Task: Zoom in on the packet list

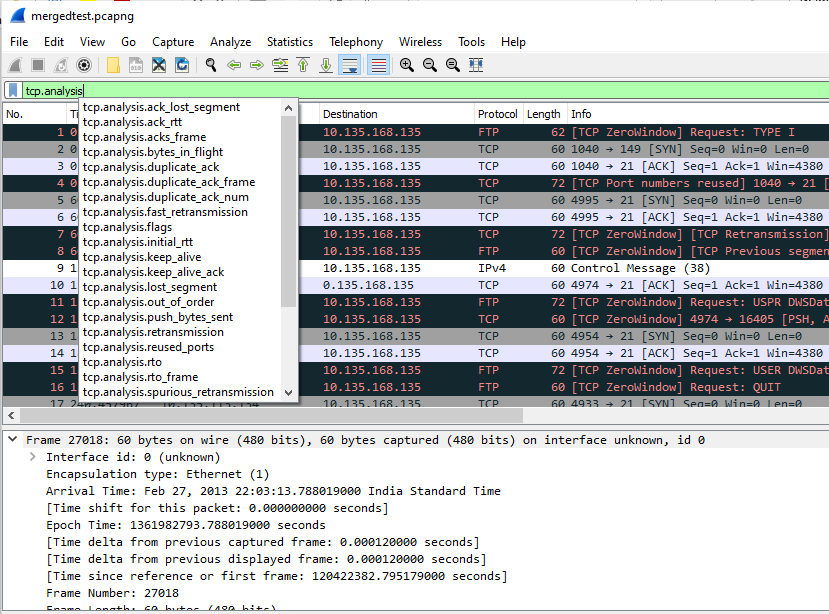Action: point(404,65)
